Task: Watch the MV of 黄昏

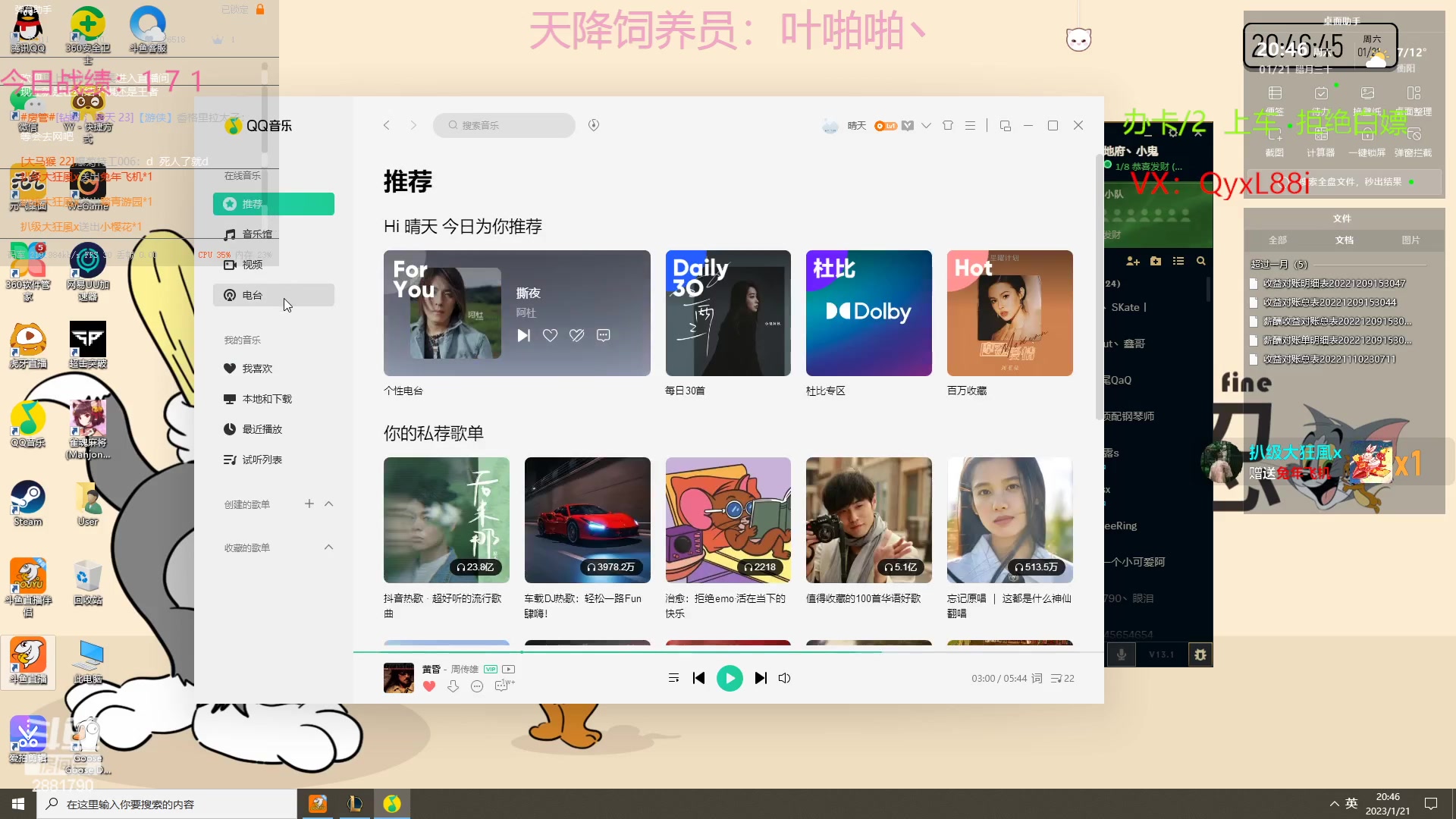Action: [x=509, y=669]
